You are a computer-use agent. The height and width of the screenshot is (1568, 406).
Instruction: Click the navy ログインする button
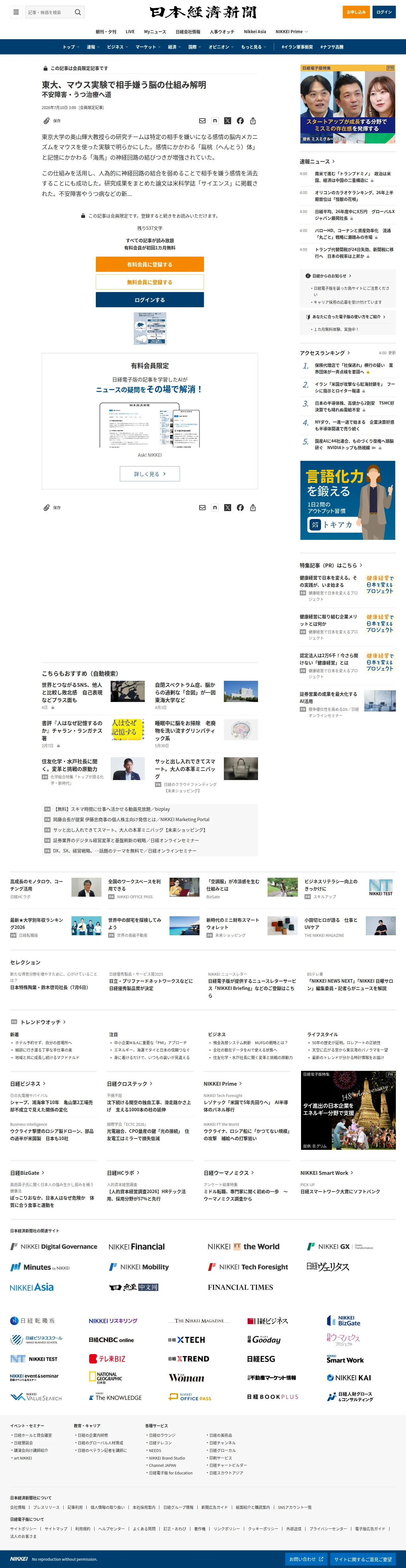(150, 300)
